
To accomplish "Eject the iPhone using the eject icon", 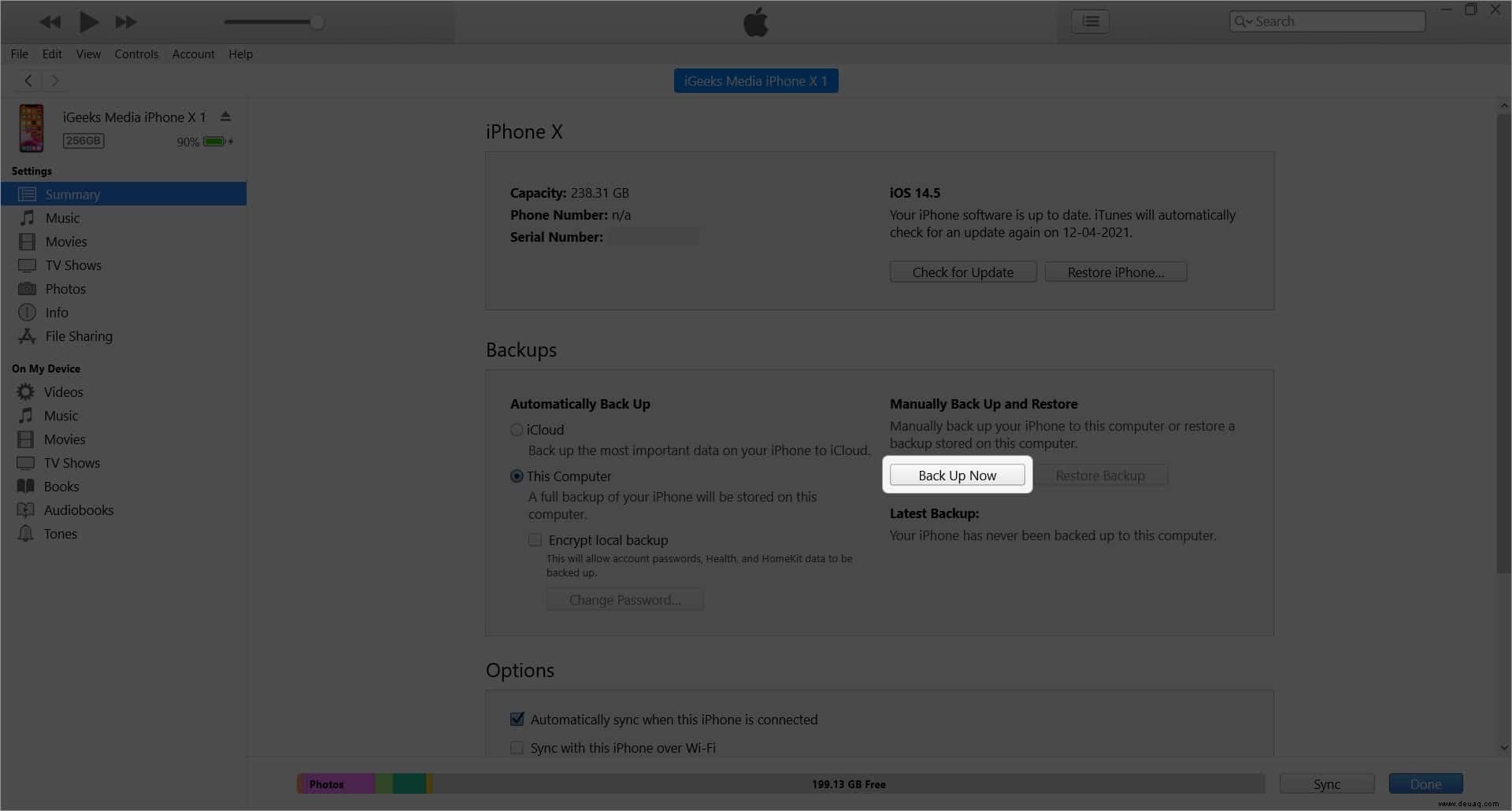I will [225, 117].
